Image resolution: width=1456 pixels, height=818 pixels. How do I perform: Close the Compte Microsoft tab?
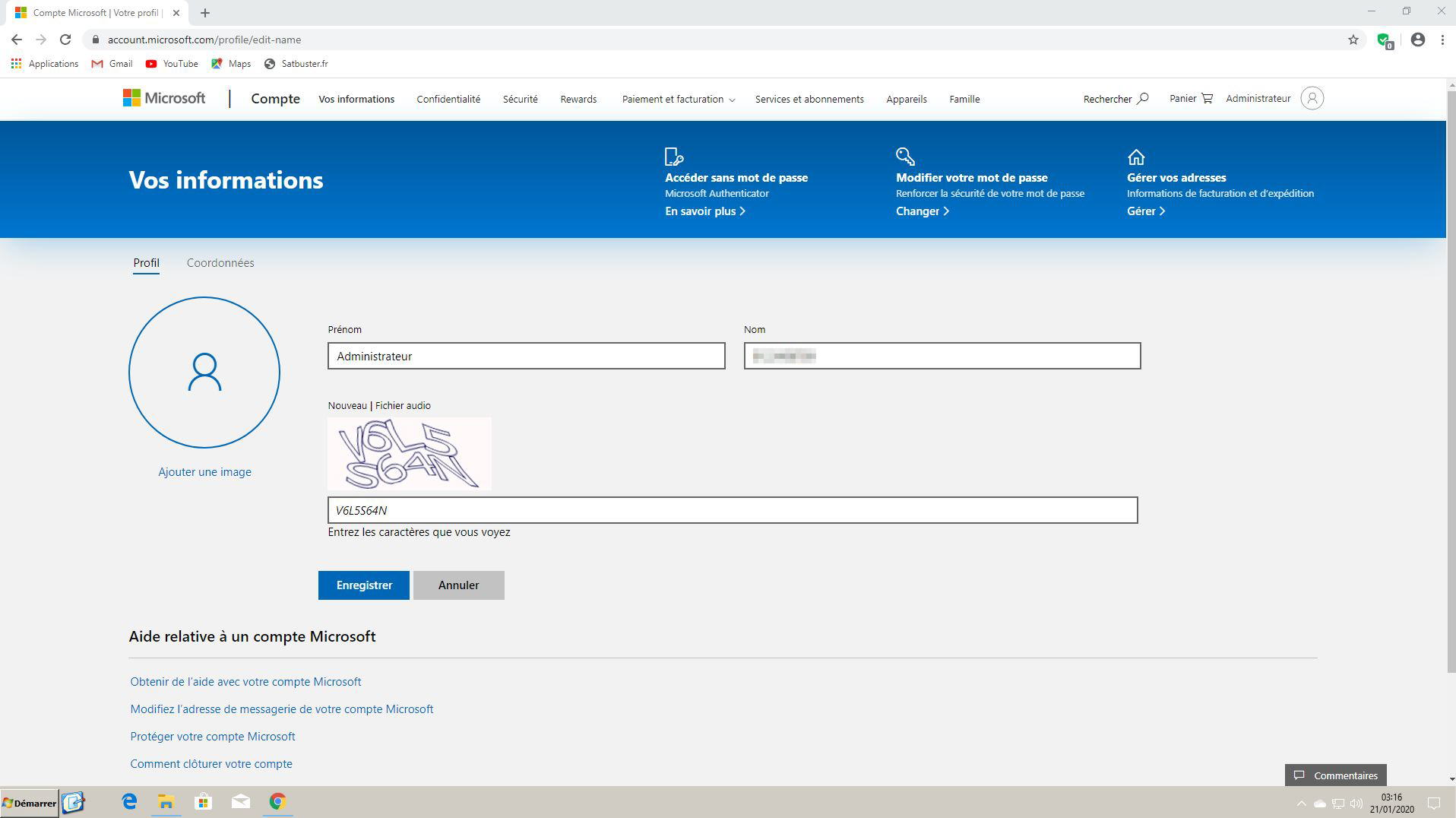[176, 13]
